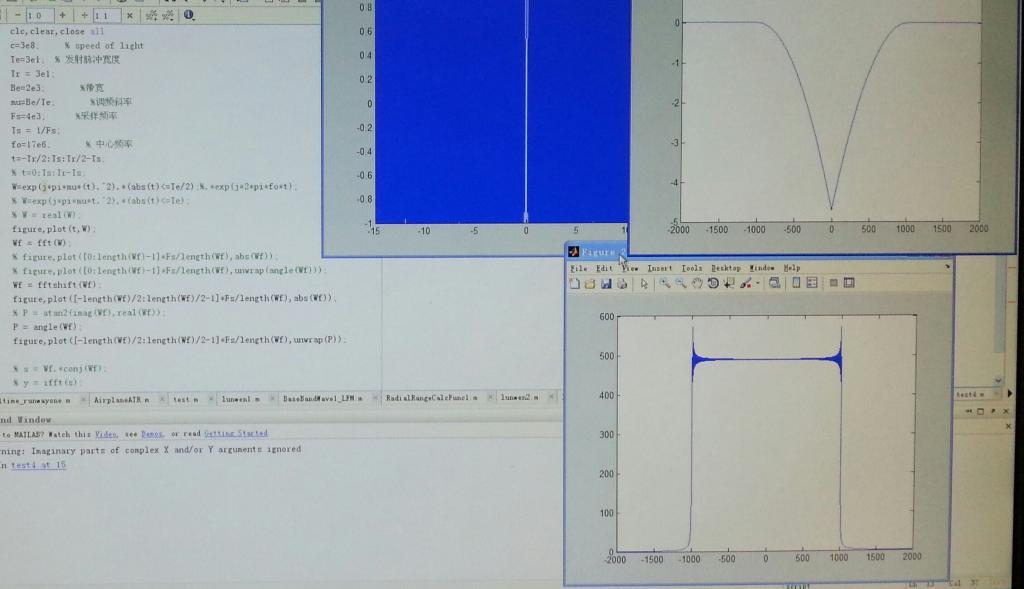Click the Insert Colorbar icon
1024x589 pixels.
[x=796, y=283]
